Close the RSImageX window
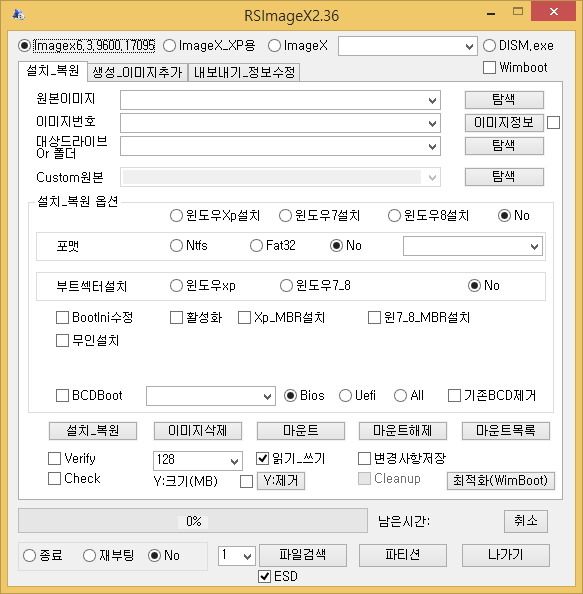Screen dimensions: 583x594 553,12
